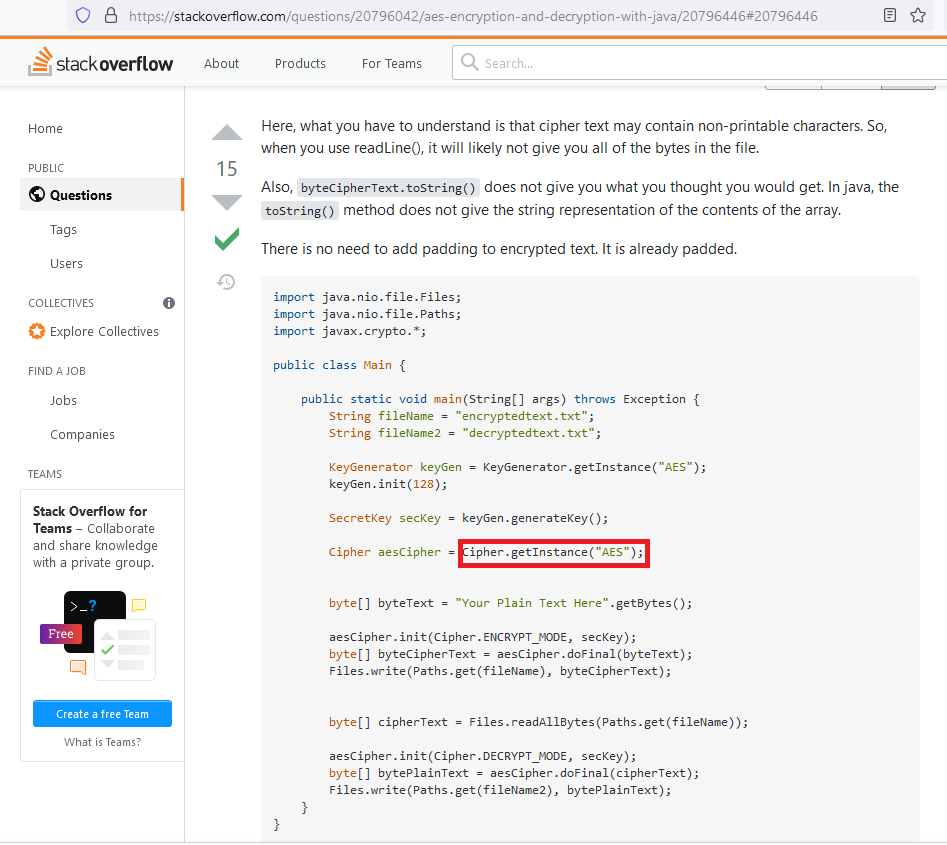Viewport: 947px width, 845px height.
Task: Click the byteCipherText doFinal code line
Action: point(510,654)
